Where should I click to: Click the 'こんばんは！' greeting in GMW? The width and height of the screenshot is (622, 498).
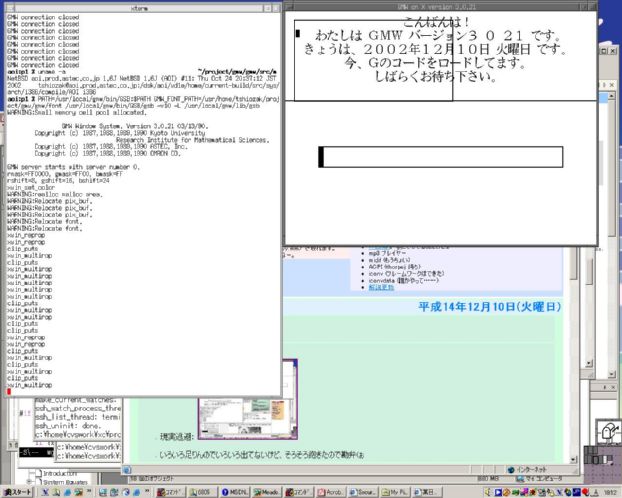(437, 22)
